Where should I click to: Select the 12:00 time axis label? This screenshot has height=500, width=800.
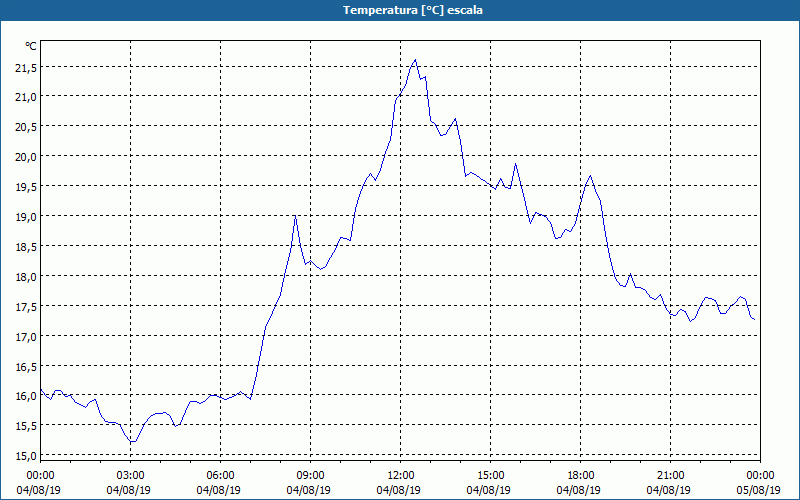click(401, 476)
